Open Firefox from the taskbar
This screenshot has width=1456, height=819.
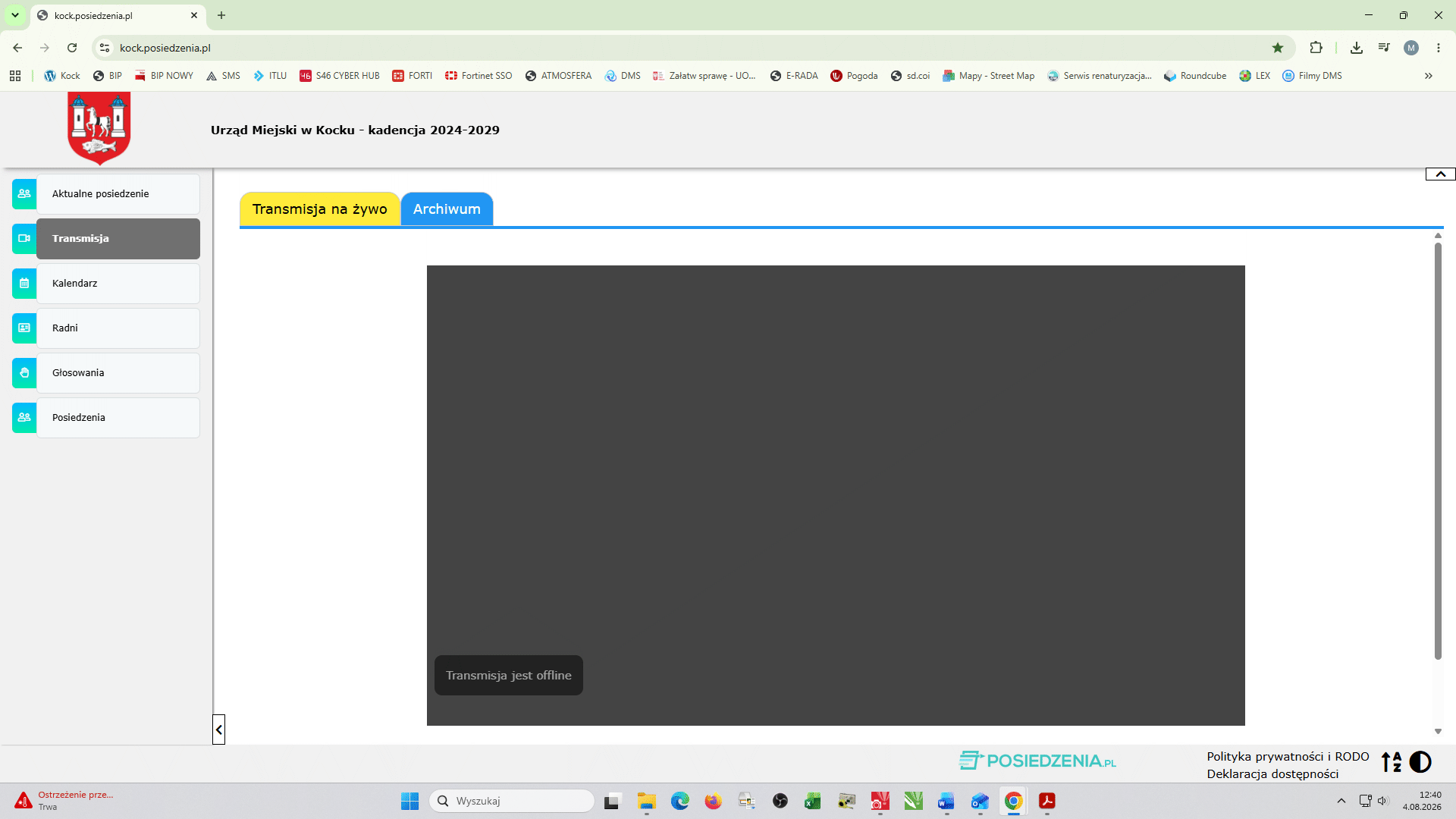pyautogui.click(x=714, y=801)
